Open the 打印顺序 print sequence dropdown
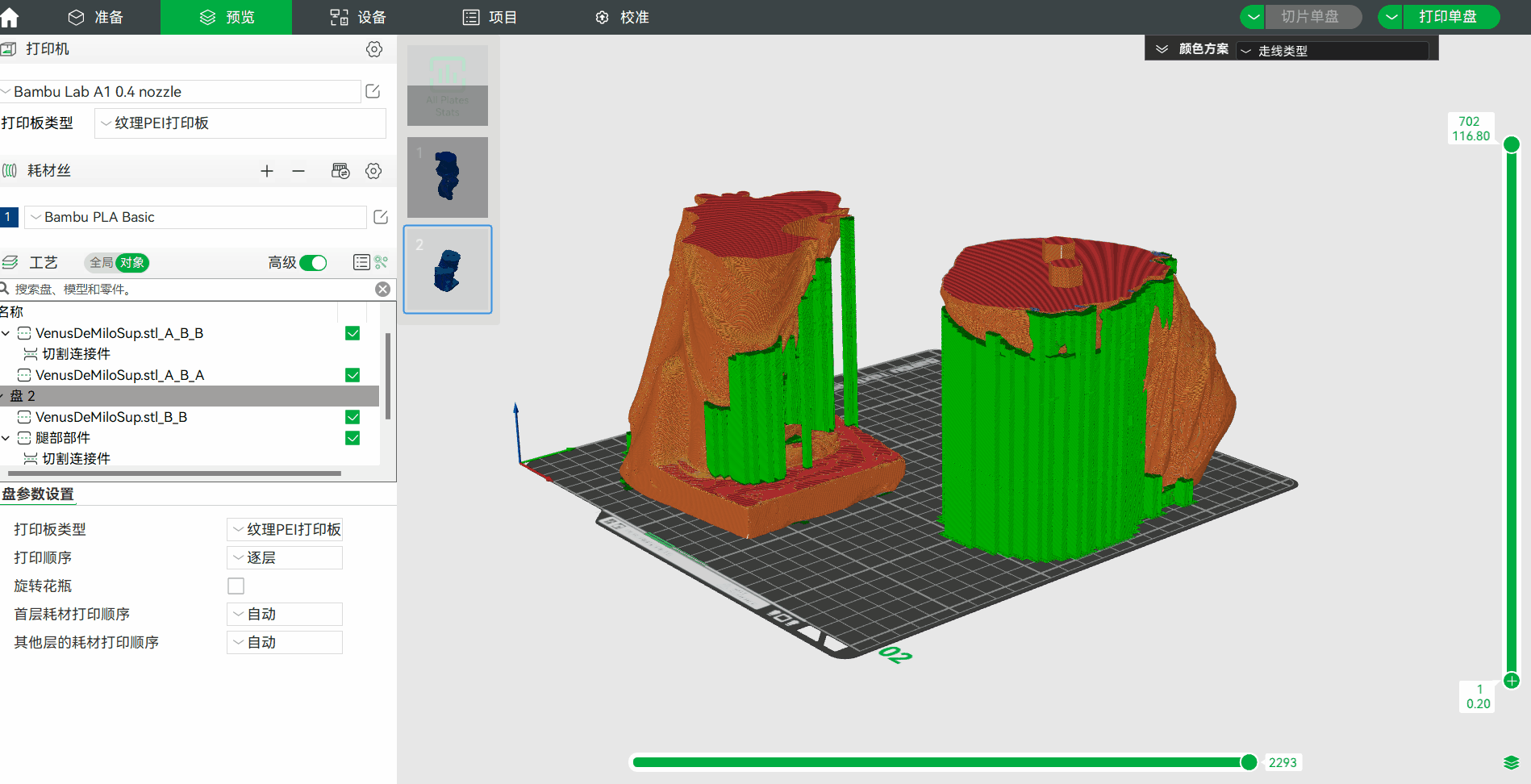Viewport: 1531px width, 784px height. (285, 557)
